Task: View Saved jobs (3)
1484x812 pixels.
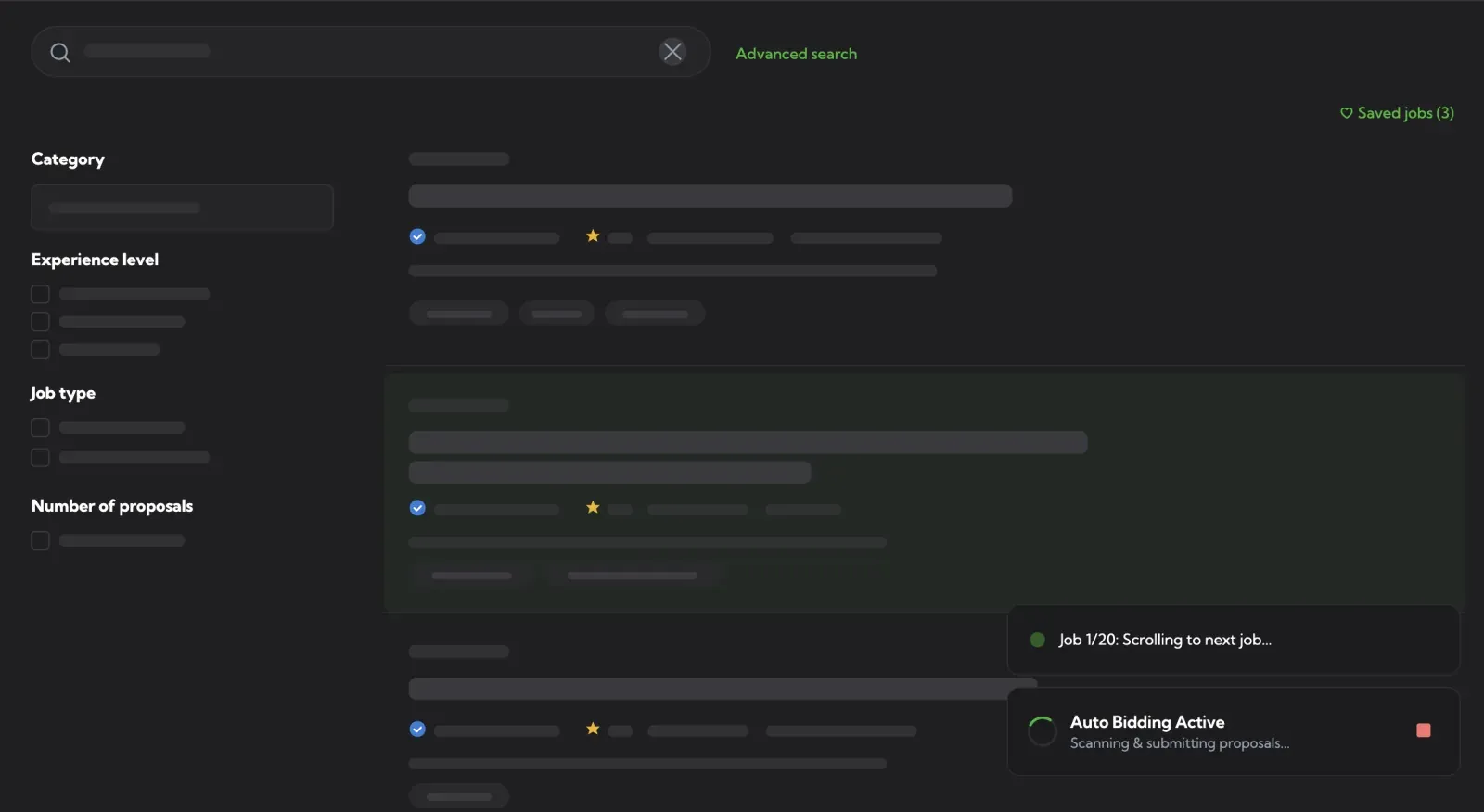Action: [x=1397, y=113]
